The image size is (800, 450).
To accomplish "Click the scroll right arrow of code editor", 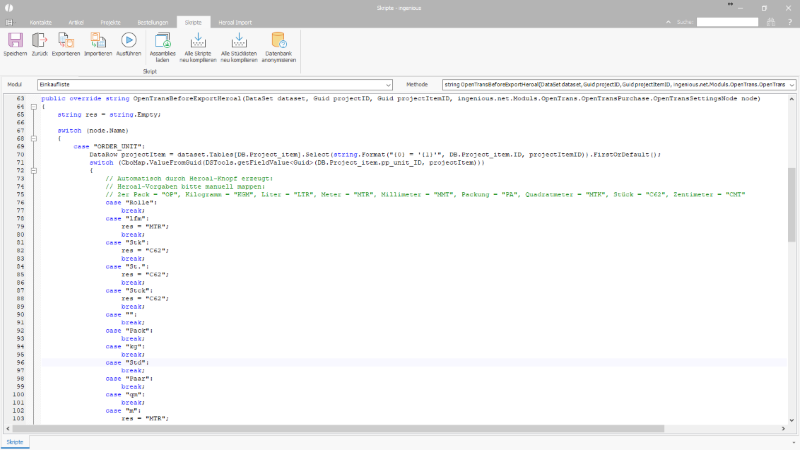I will (783, 429).
